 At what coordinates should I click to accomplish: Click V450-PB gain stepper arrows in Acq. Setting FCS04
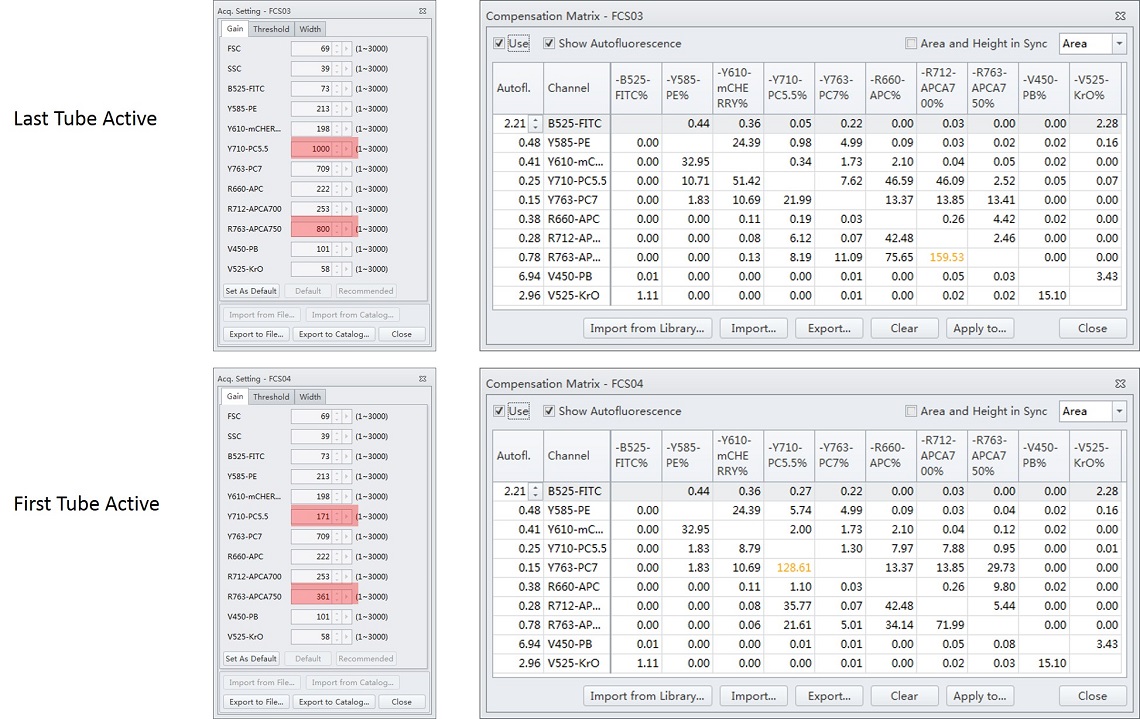[337, 617]
